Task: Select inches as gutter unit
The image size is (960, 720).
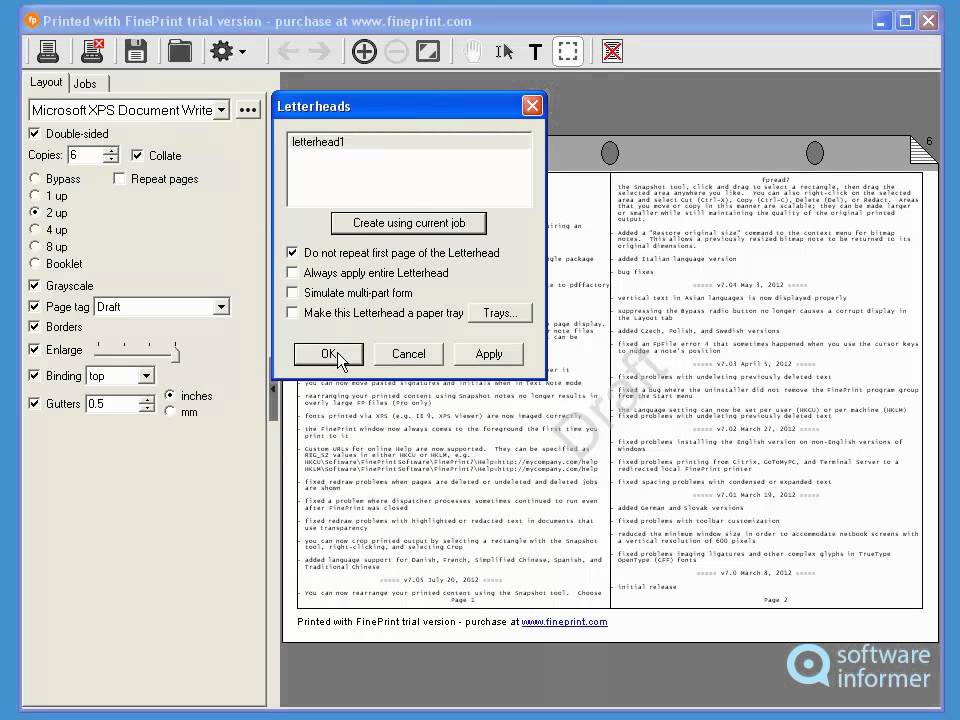Action: click(x=170, y=395)
